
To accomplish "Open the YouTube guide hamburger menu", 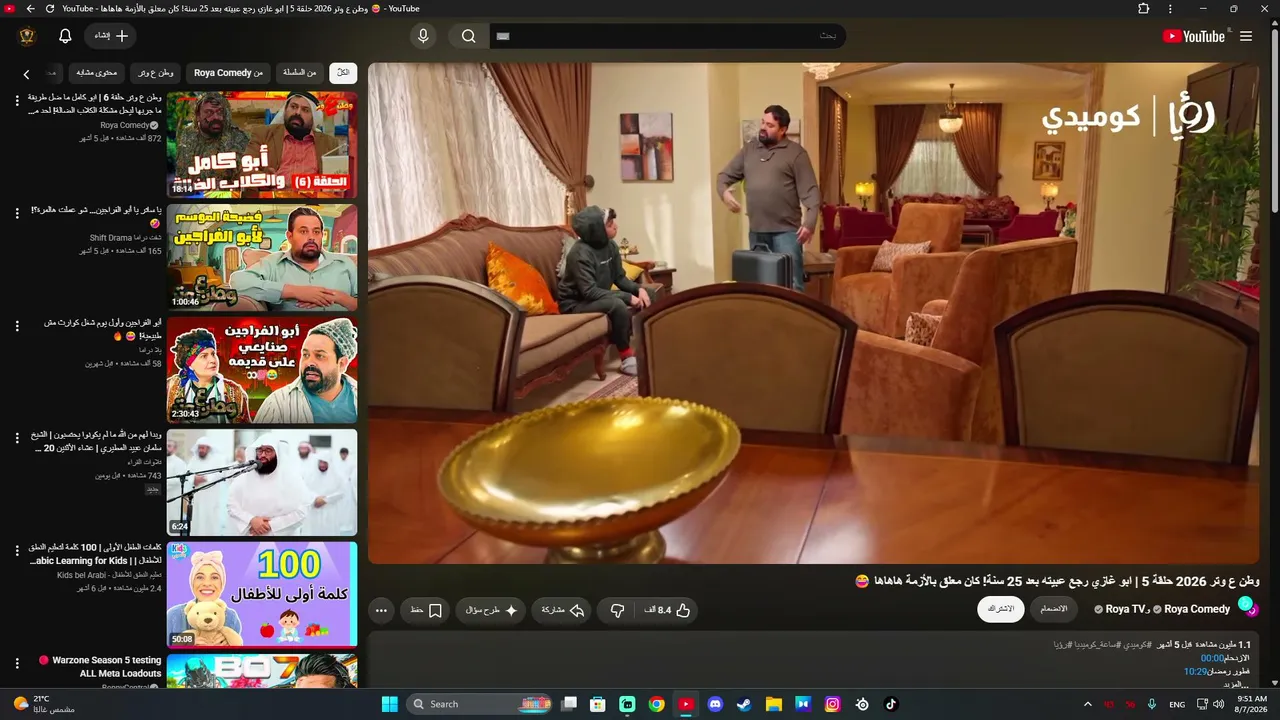I will 1246,36.
